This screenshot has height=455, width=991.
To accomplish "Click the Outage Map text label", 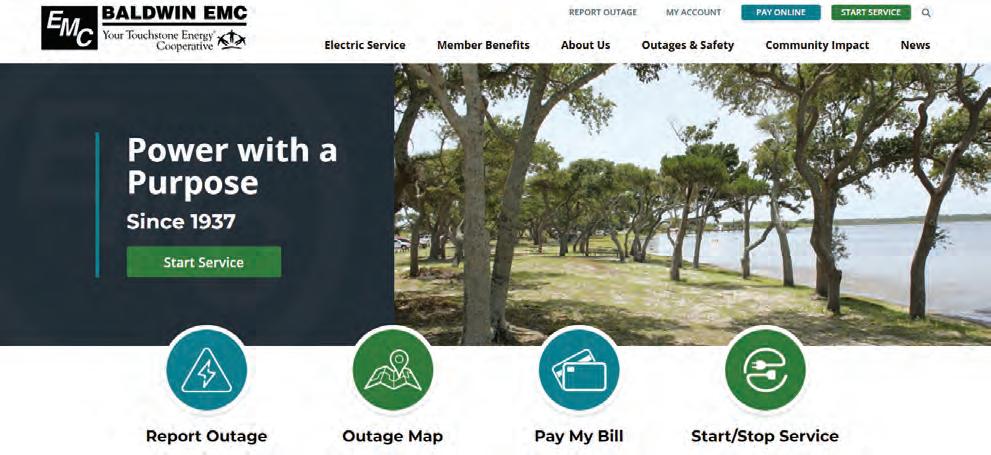I will point(392,436).
